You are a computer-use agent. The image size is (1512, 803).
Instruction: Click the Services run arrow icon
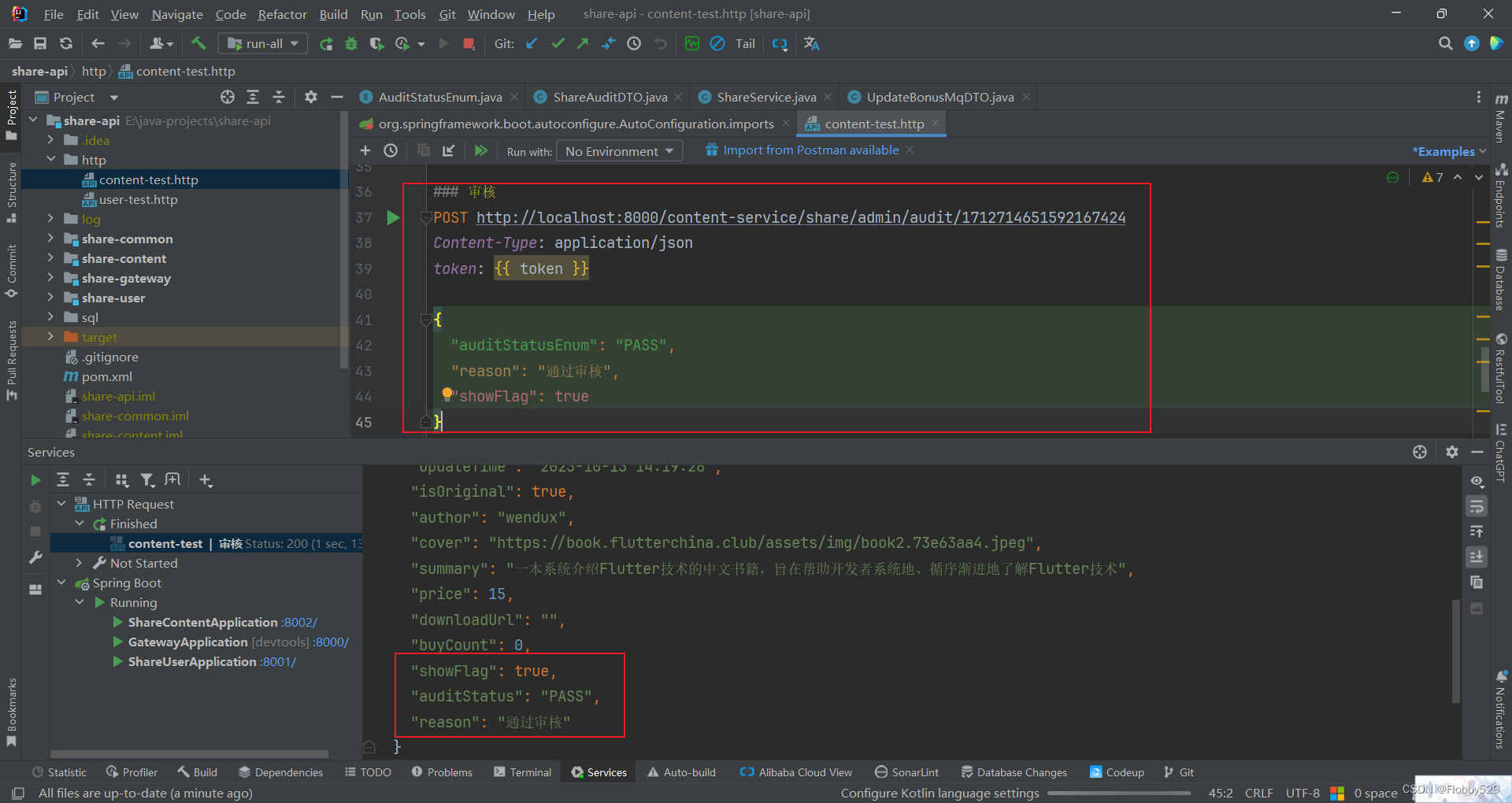(35, 480)
